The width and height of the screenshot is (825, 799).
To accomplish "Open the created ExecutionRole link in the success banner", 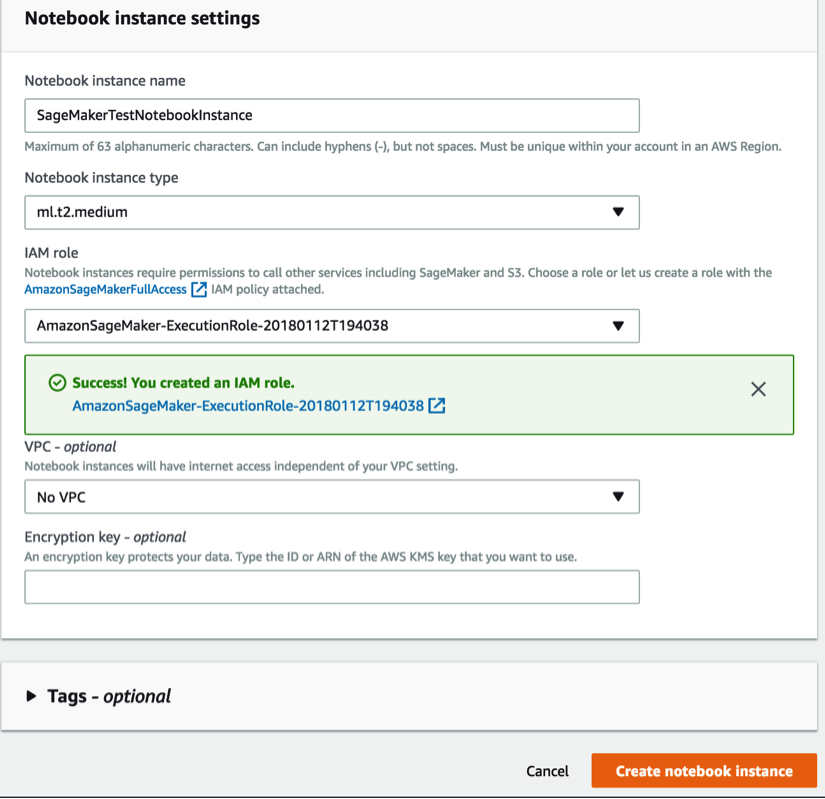I will pyautogui.click(x=248, y=406).
